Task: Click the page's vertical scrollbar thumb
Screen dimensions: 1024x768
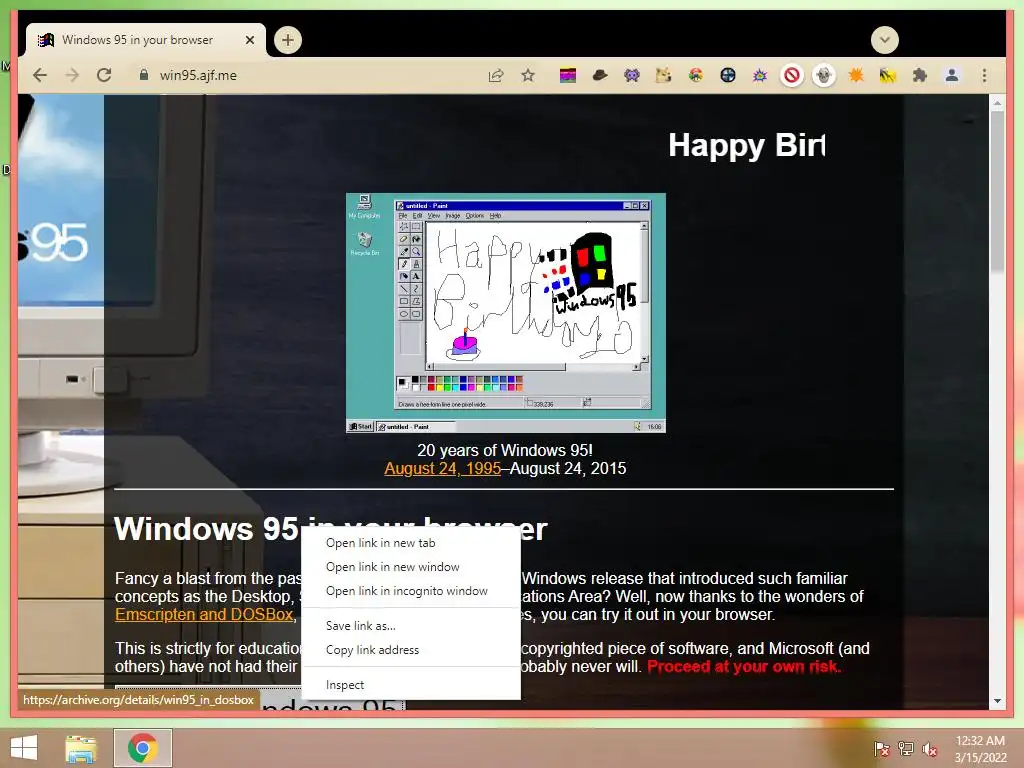Action: pos(997,189)
